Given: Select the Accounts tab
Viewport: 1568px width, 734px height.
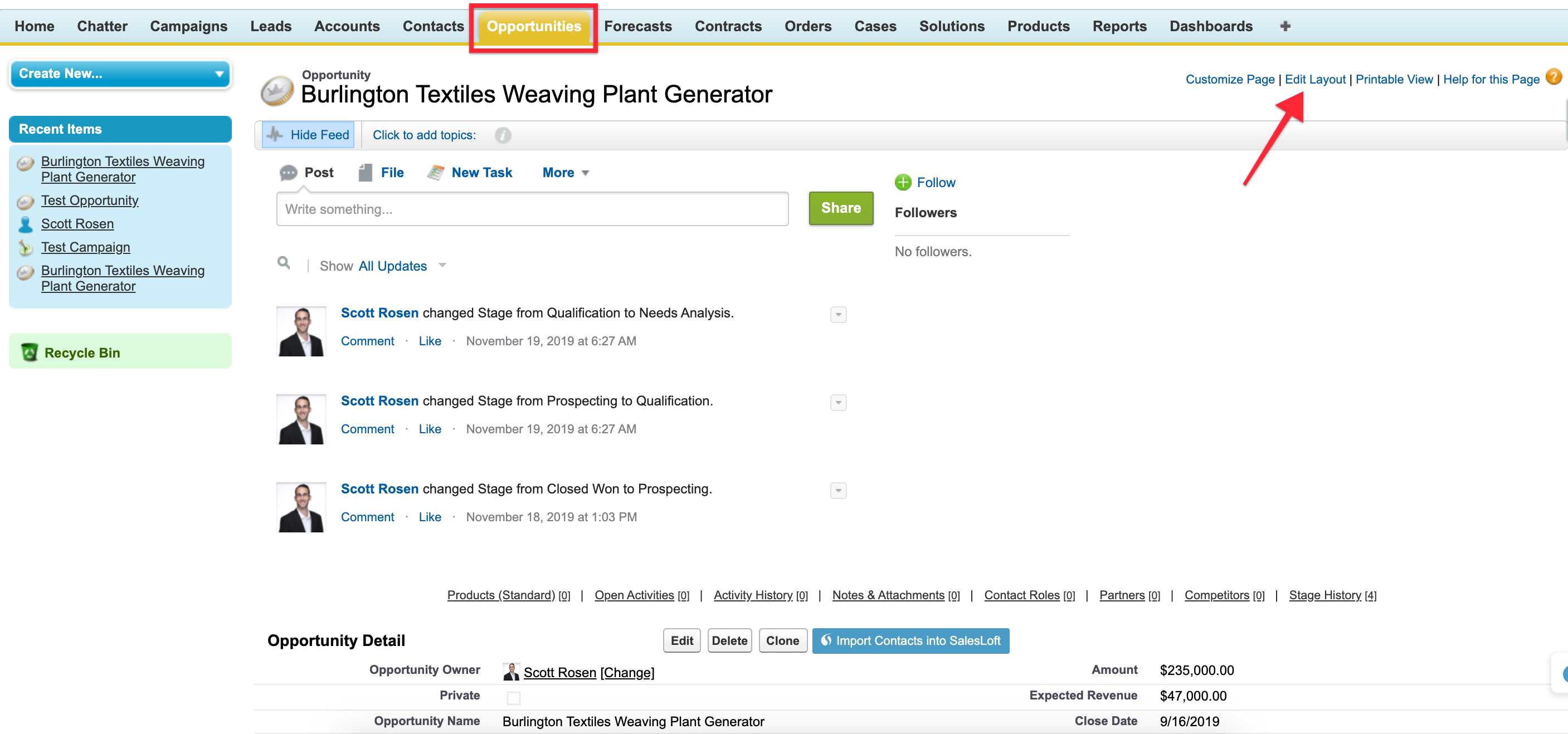Looking at the screenshot, I should click(x=347, y=26).
